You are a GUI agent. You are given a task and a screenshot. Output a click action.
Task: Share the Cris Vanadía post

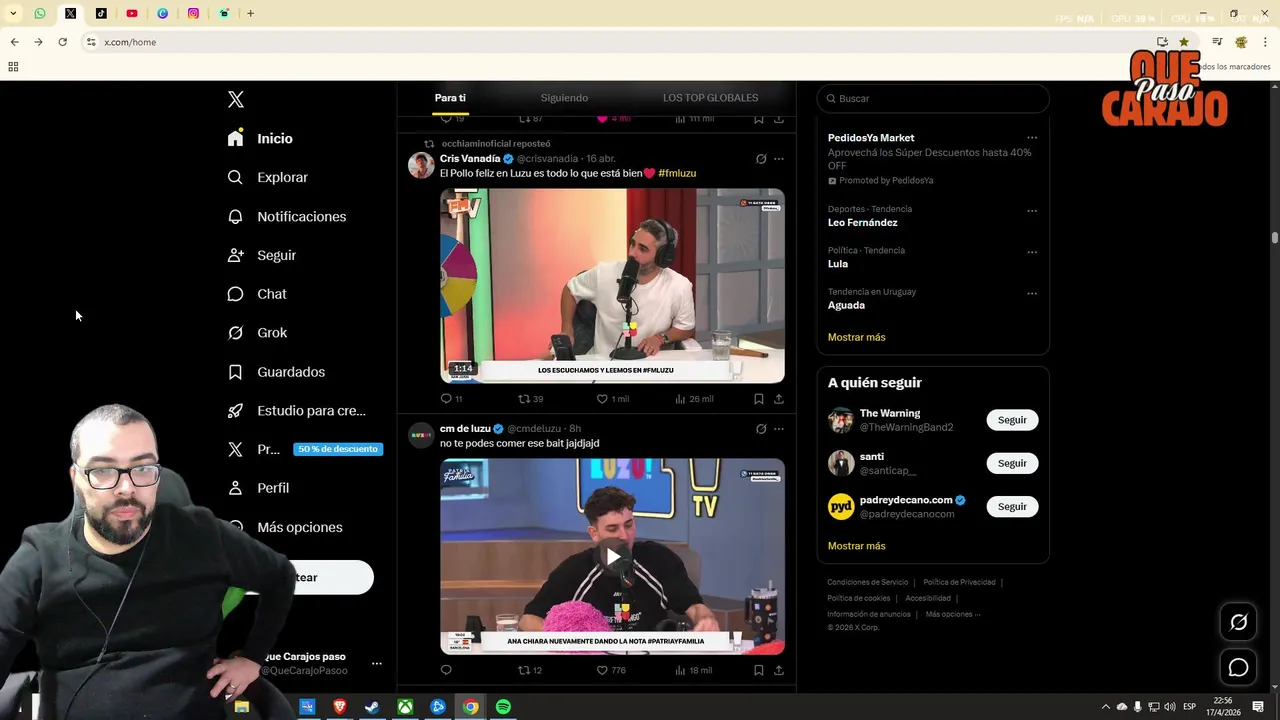point(779,399)
